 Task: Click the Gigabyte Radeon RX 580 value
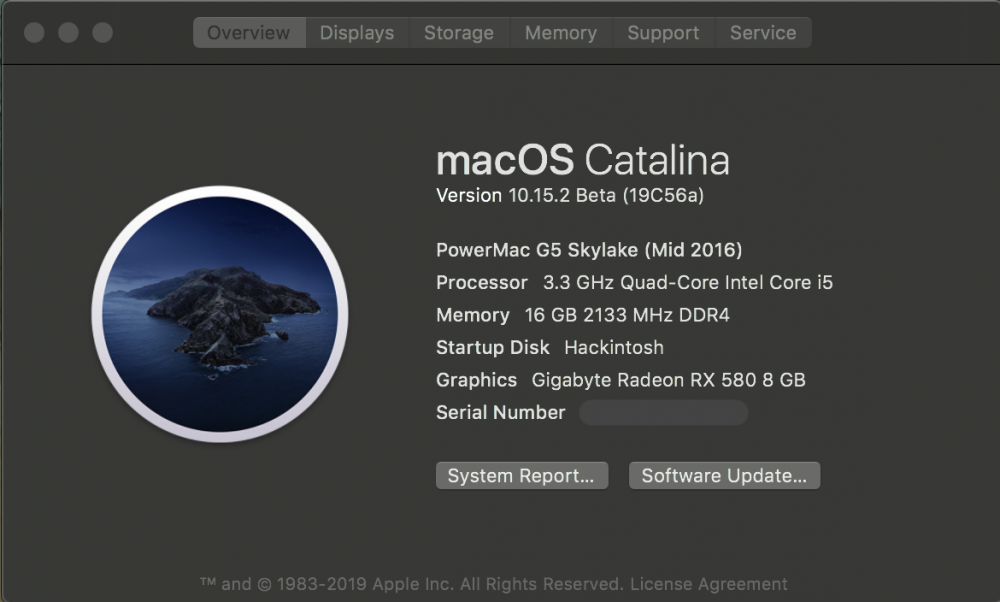click(x=668, y=380)
